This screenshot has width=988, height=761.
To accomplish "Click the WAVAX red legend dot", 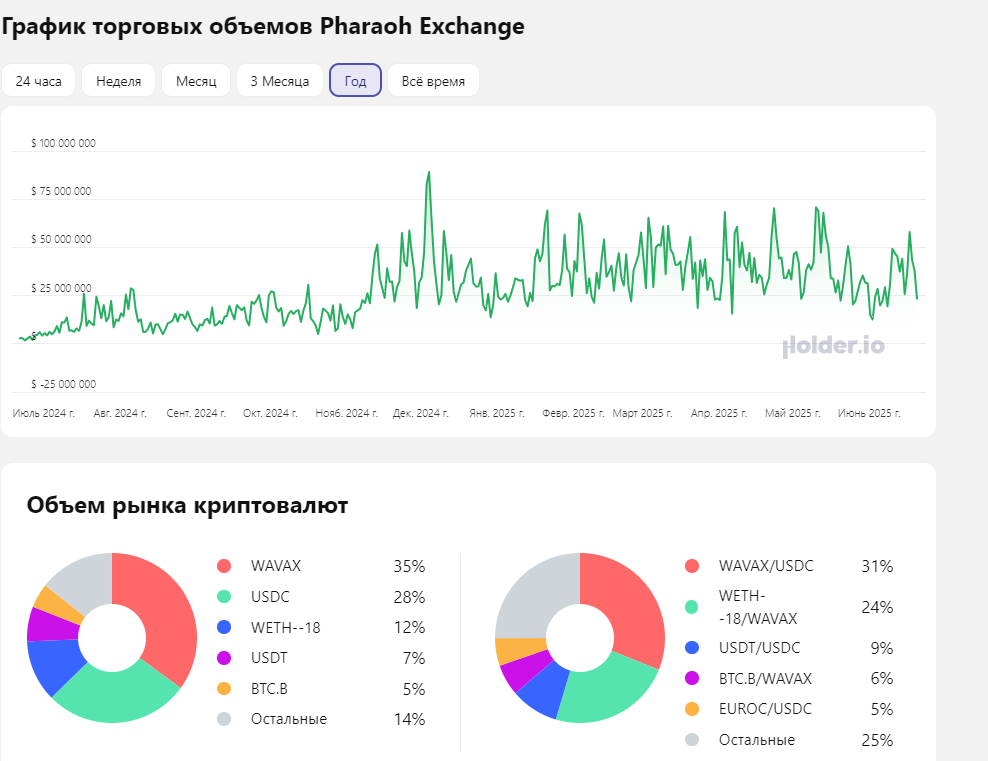I will pyautogui.click(x=224, y=566).
